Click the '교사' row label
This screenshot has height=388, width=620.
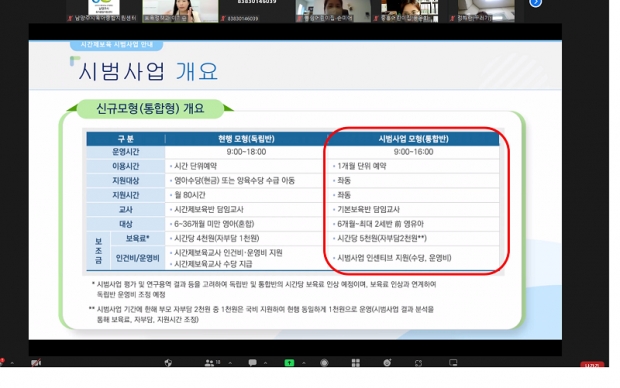pos(126,210)
